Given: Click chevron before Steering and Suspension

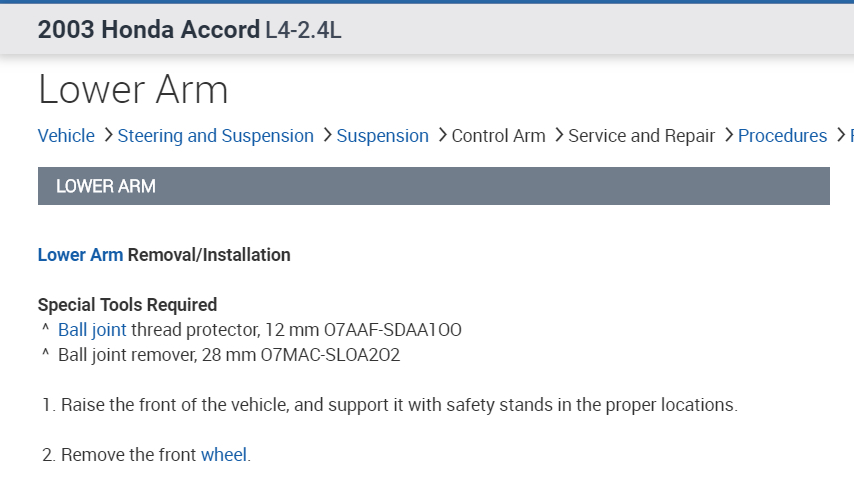Looking at the screenshot, I should pos(108,135).
